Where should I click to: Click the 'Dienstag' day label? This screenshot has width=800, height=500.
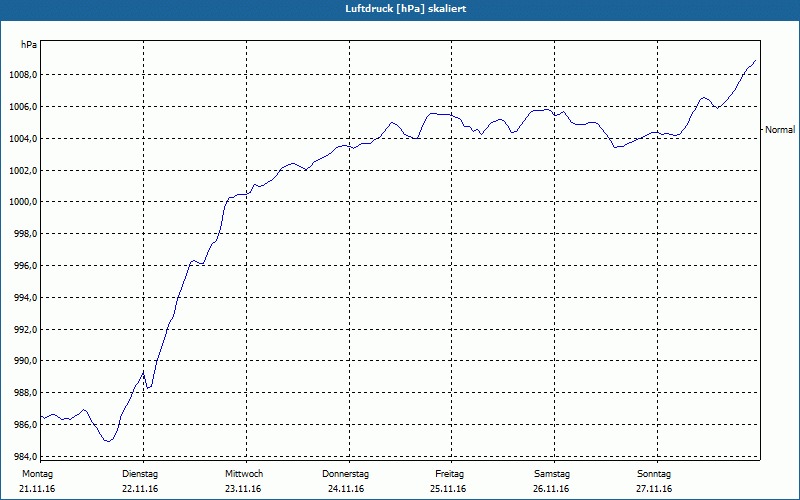coord(140,474)
